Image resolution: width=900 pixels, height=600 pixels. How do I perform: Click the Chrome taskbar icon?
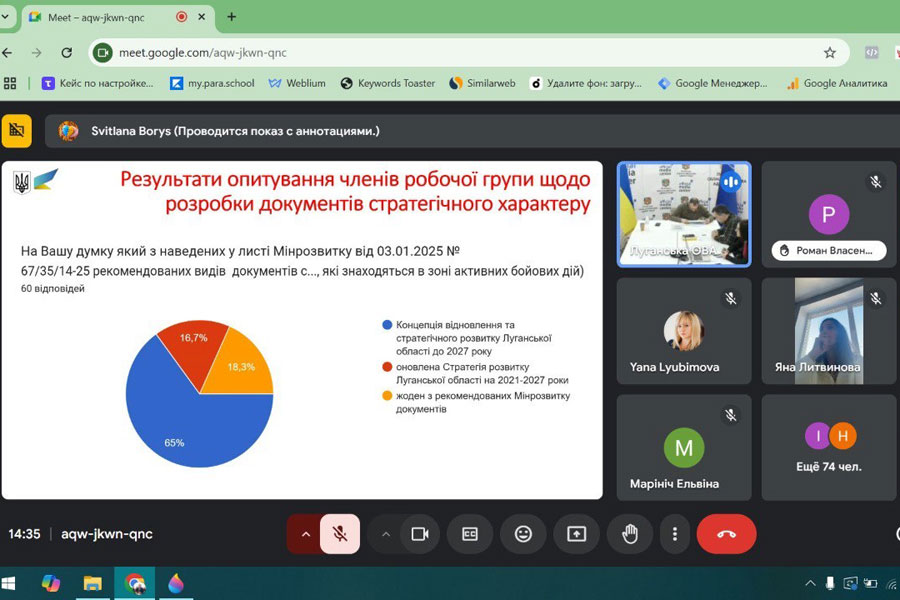134,584
